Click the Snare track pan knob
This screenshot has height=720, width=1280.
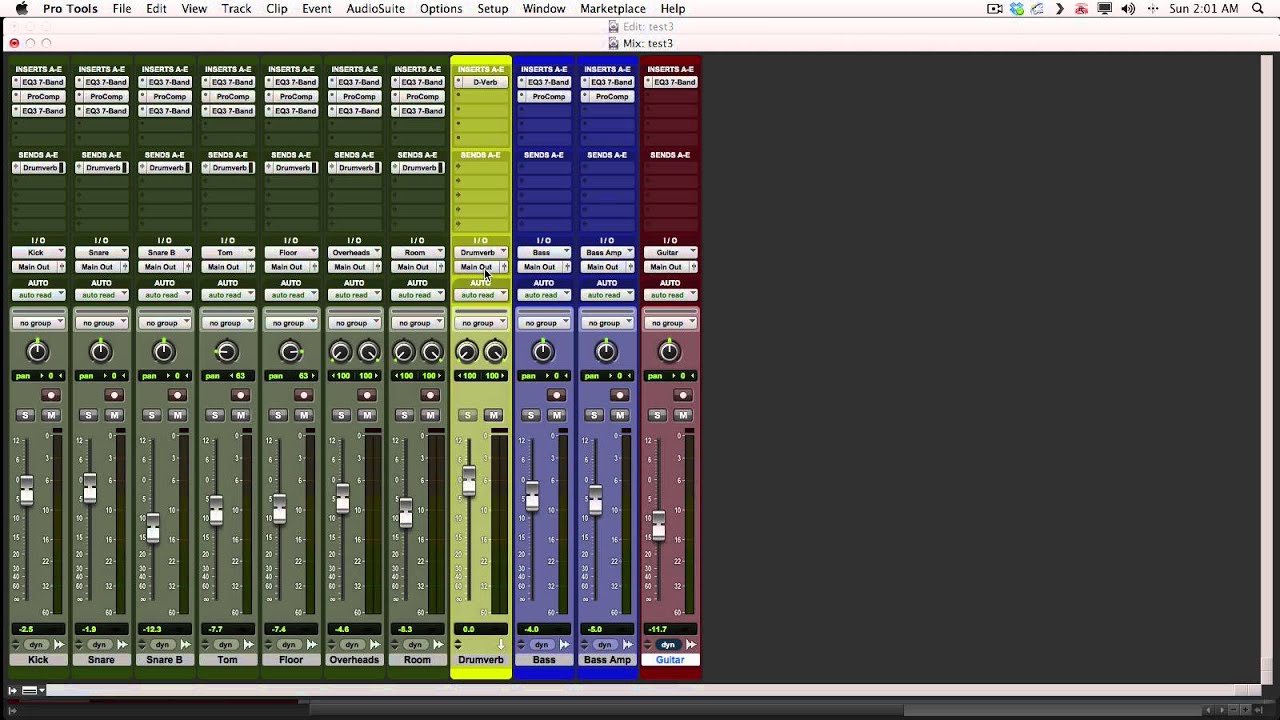[100, 351]
